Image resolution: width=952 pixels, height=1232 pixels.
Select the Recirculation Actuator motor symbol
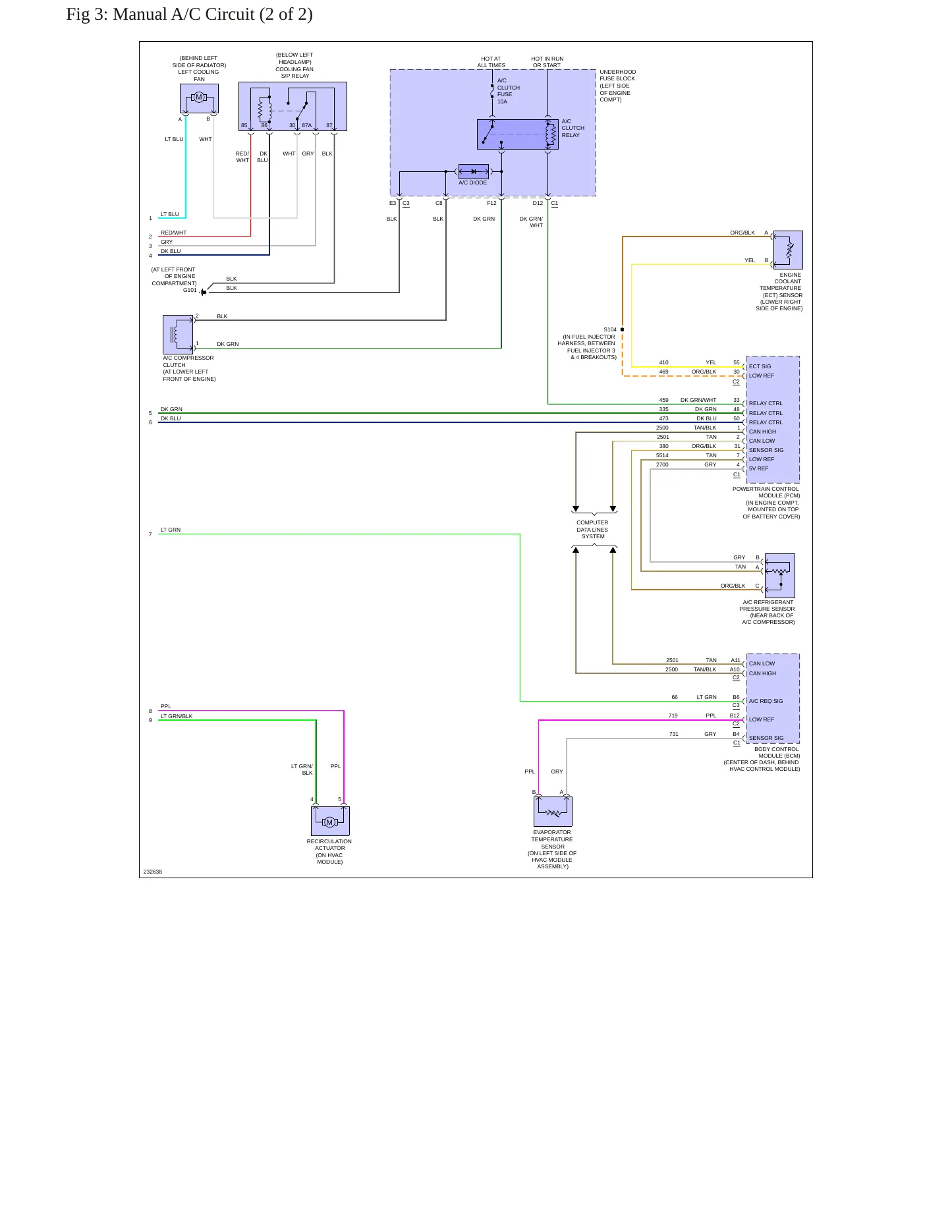click(x=330, y=821)
